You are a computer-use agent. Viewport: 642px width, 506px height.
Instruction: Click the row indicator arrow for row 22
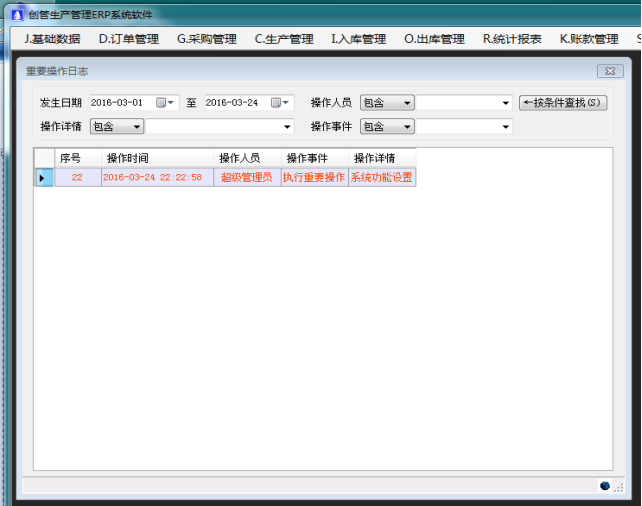click(x=42, y=178)
